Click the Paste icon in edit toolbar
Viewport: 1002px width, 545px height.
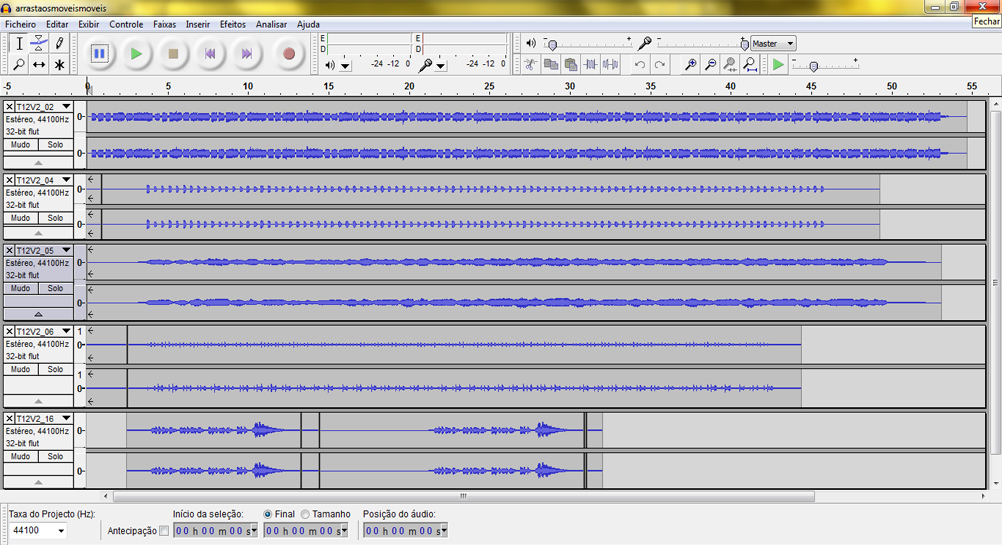point(571,65)
